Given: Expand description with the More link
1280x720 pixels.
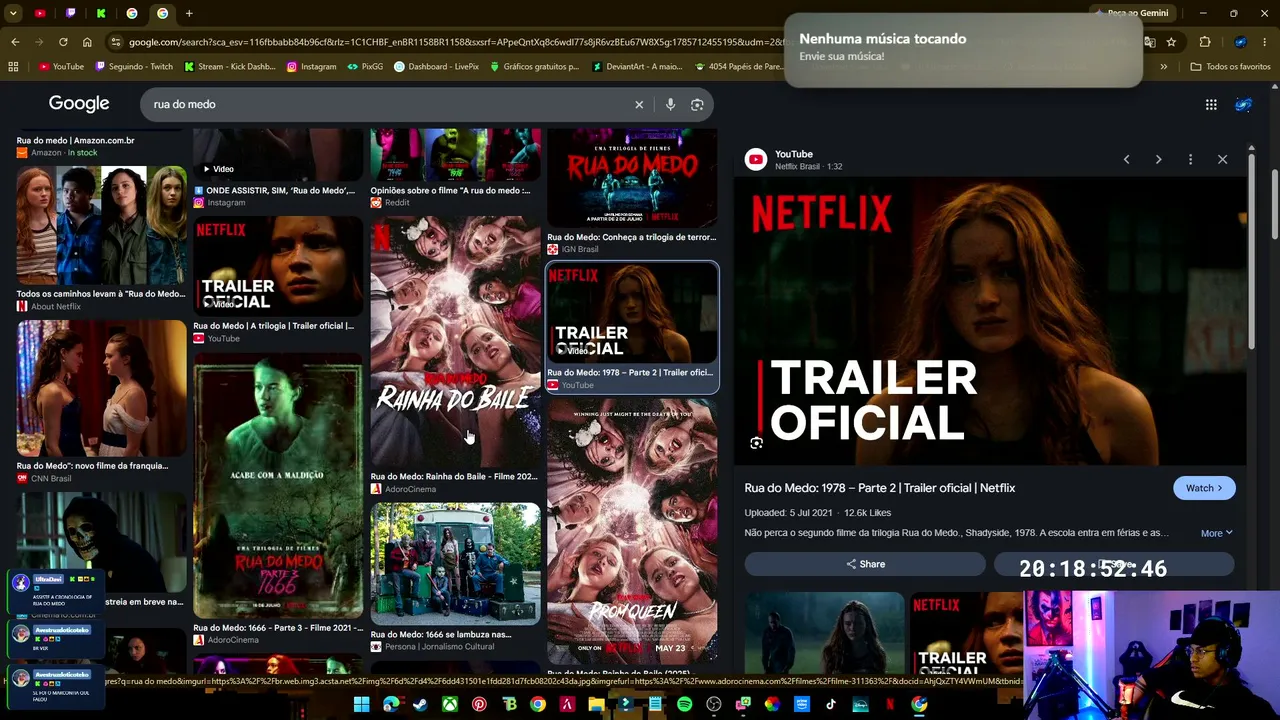Looking at the screenshot, I should coord(1216,533).
